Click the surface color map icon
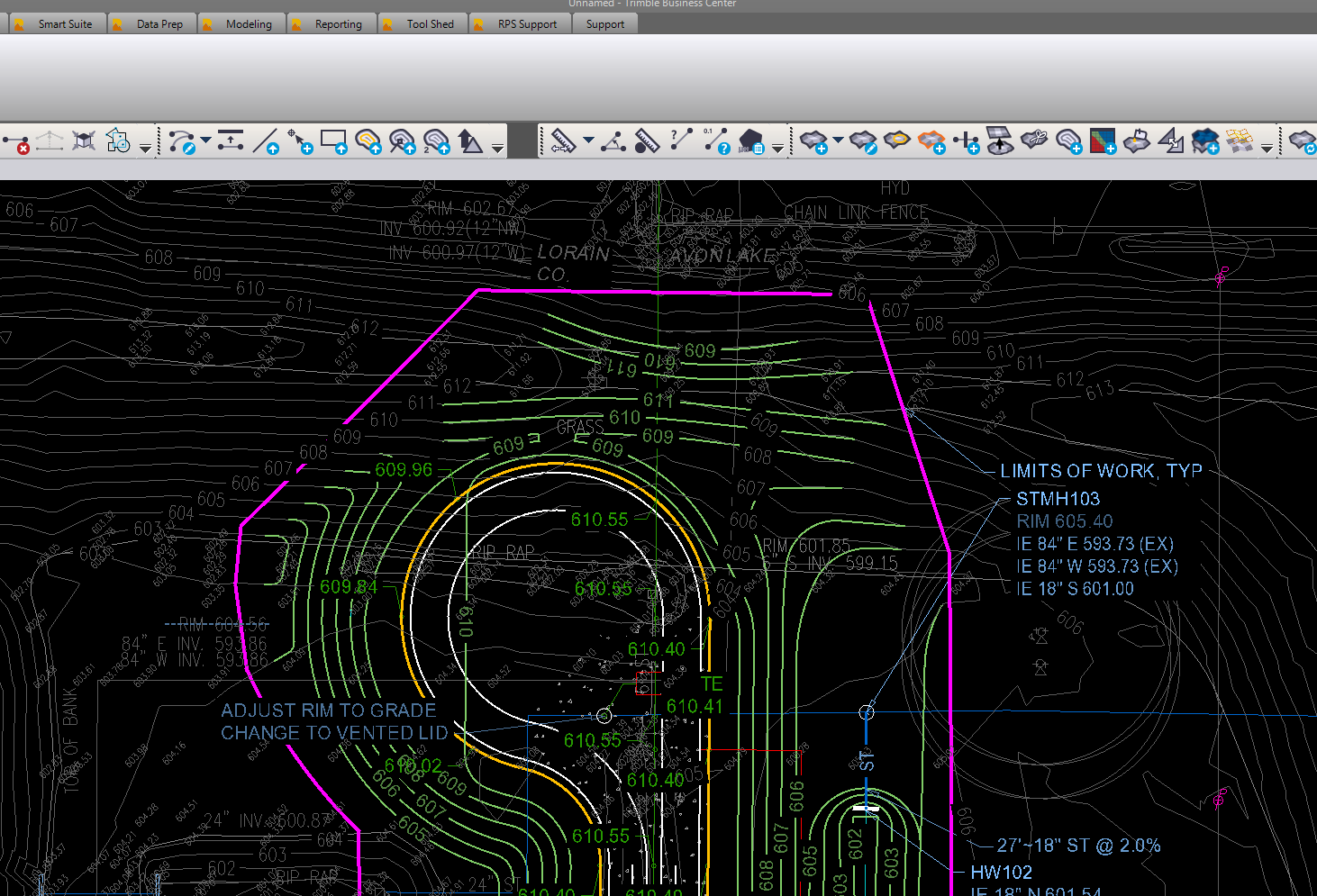The width and height of the screenshot is (1317, 896). pos(1102,141)
